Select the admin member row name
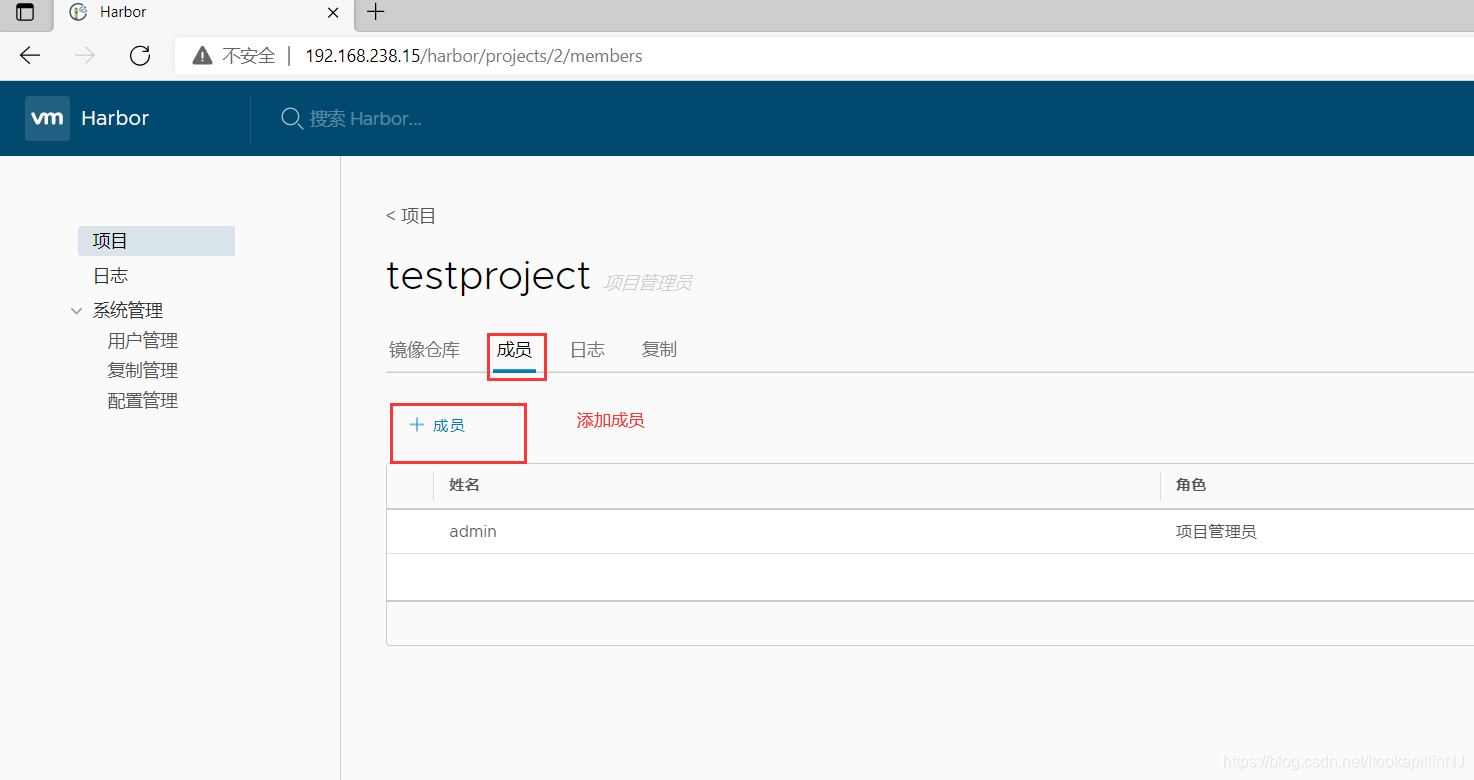1474x780 pixels. [x=473, y=532]
